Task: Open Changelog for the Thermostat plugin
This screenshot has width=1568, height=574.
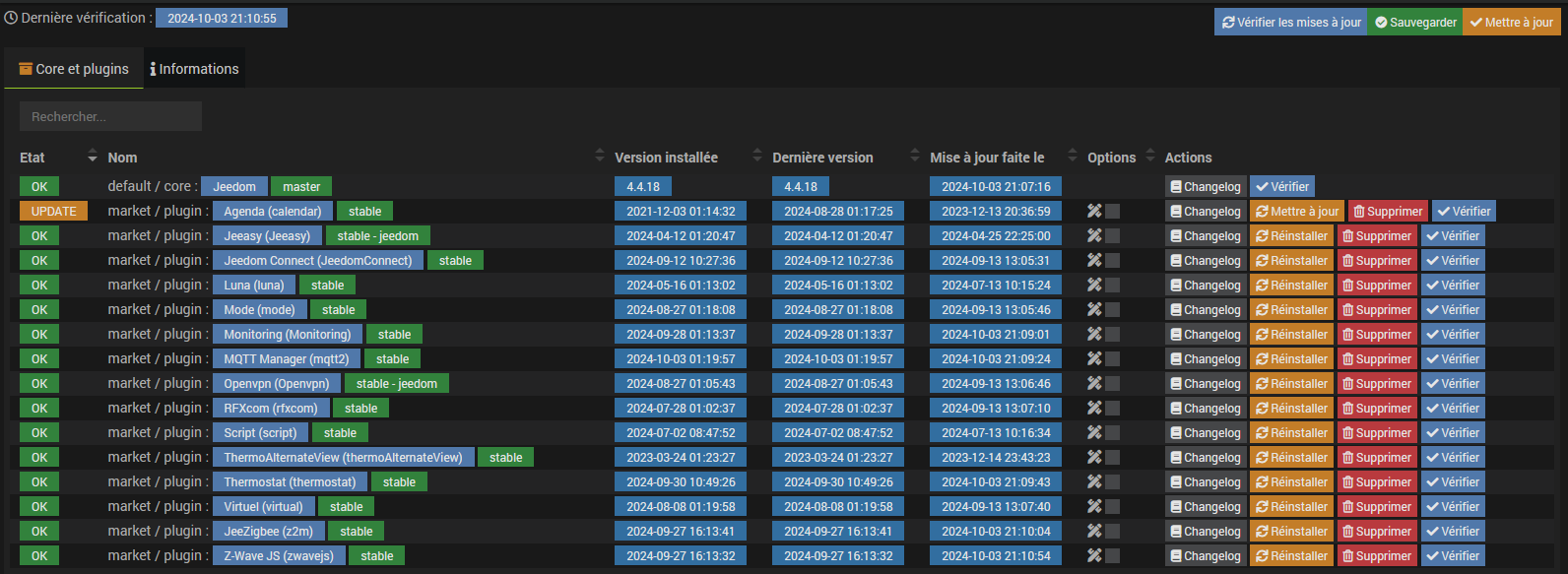Action: pos(1206,481)
